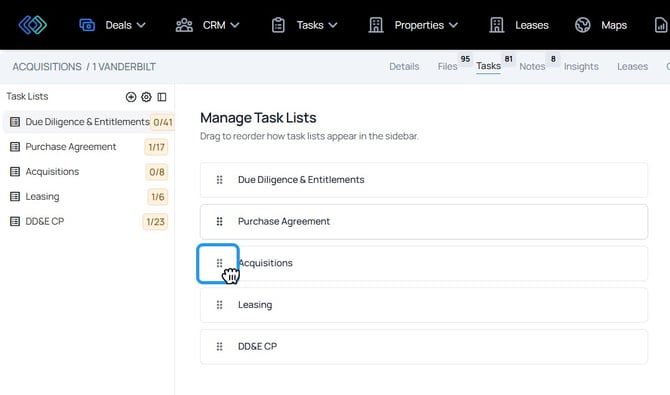Click the 0/41 progress badge
Image resolution: width=670 pixels, height=395 pixels.
click(x=162, y=122)
